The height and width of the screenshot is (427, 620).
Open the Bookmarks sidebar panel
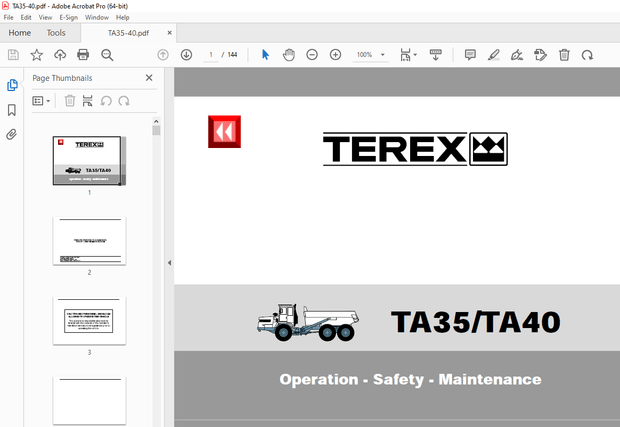pos(12,110)
